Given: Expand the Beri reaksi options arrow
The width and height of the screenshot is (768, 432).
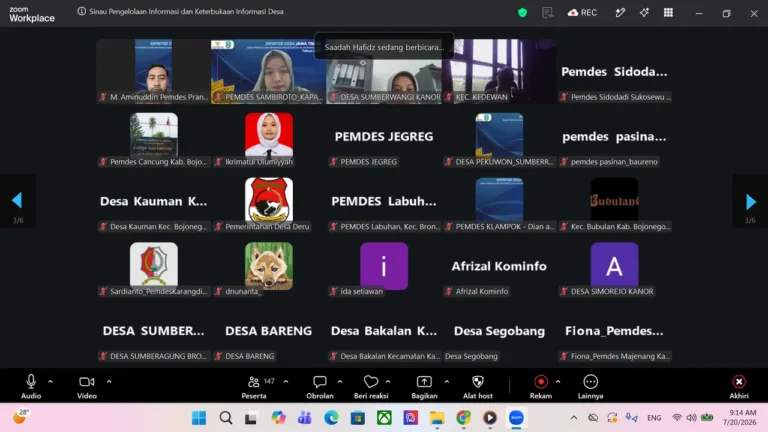Looking at the screenshot, I should [388, 382].
